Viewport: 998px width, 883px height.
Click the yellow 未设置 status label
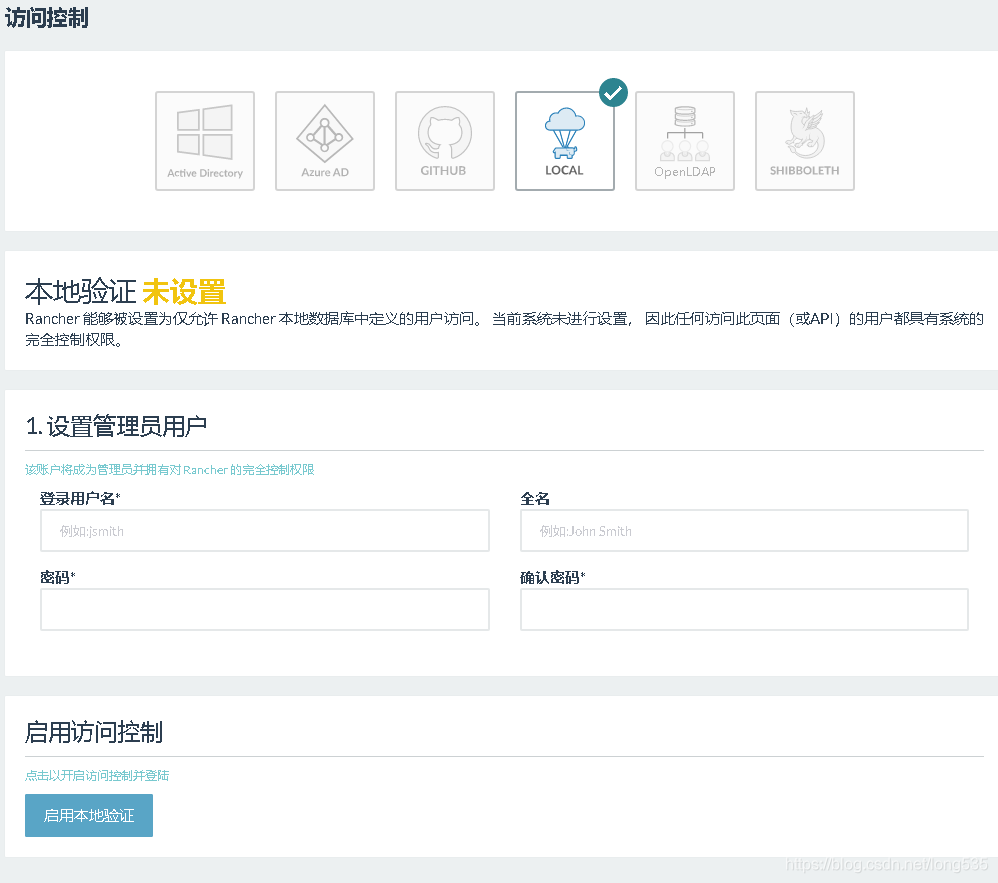click(x=184, y=292)
